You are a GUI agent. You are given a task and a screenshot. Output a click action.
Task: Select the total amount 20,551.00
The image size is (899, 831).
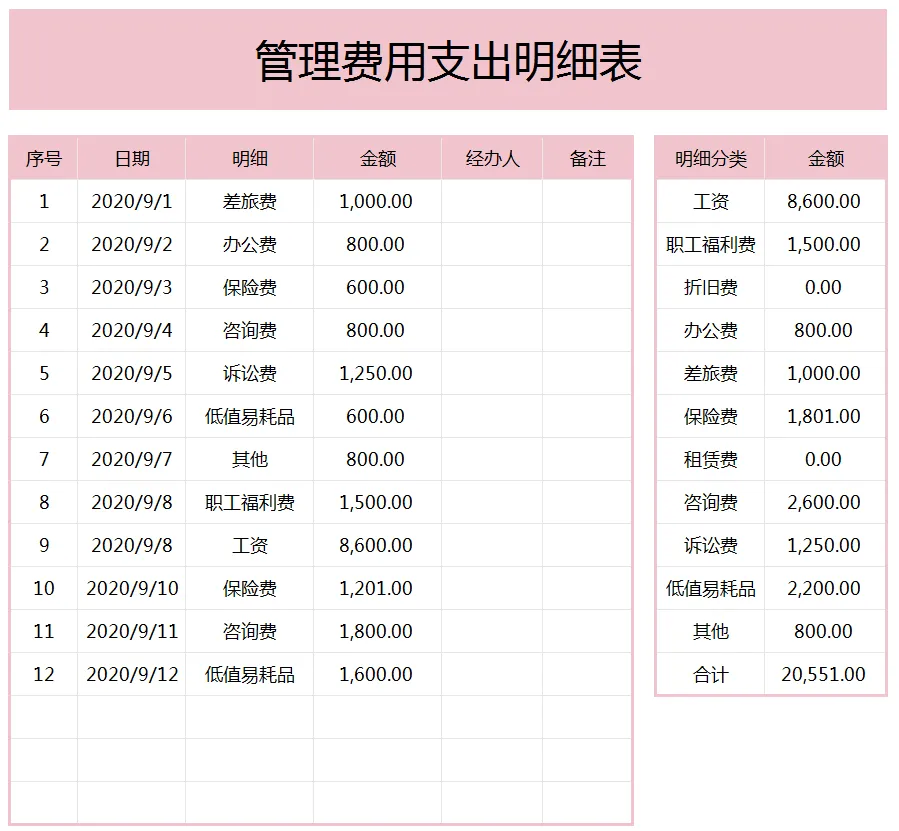(823, 674)
